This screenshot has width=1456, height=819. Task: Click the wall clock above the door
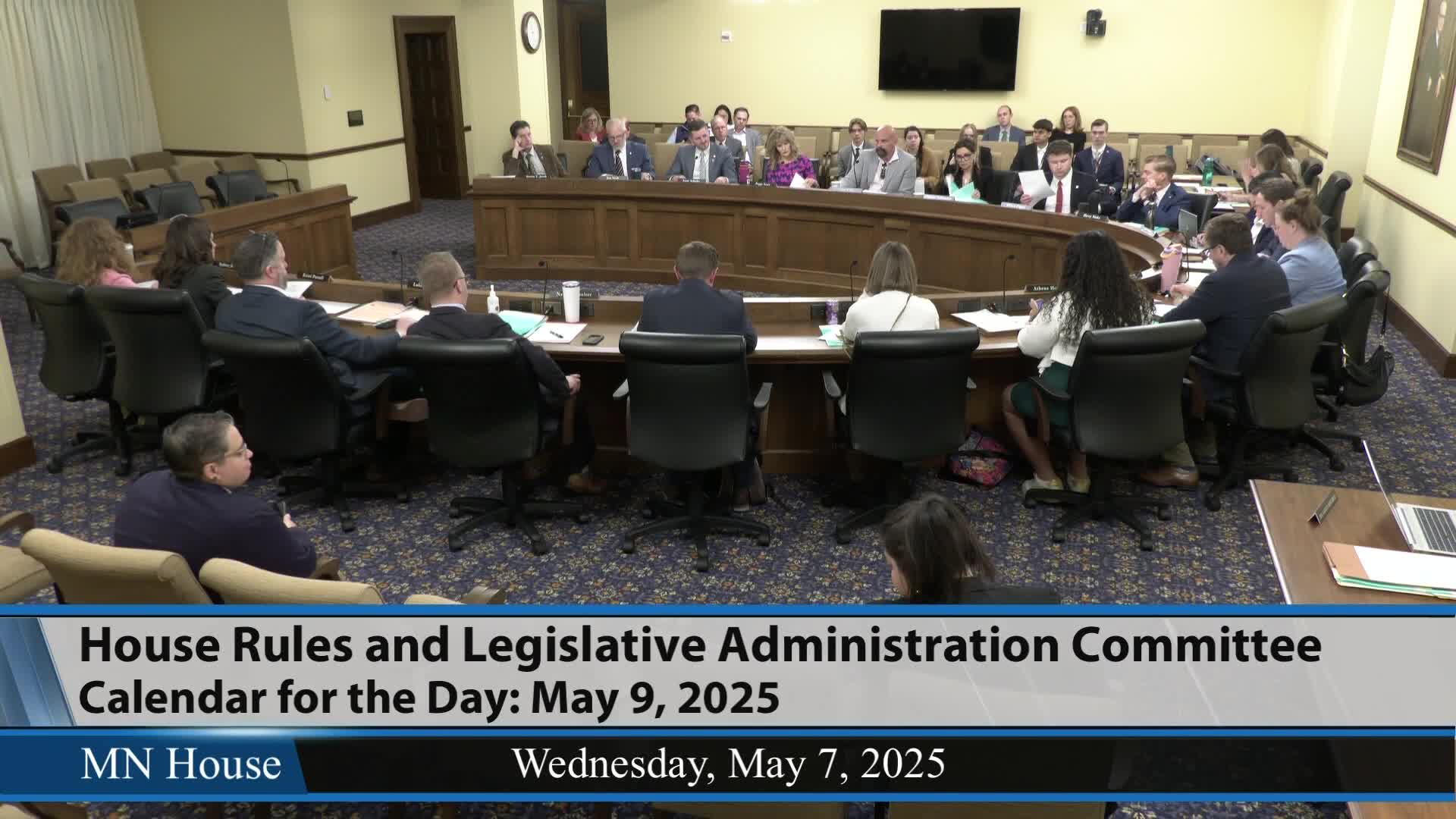[x=531, y=31]
